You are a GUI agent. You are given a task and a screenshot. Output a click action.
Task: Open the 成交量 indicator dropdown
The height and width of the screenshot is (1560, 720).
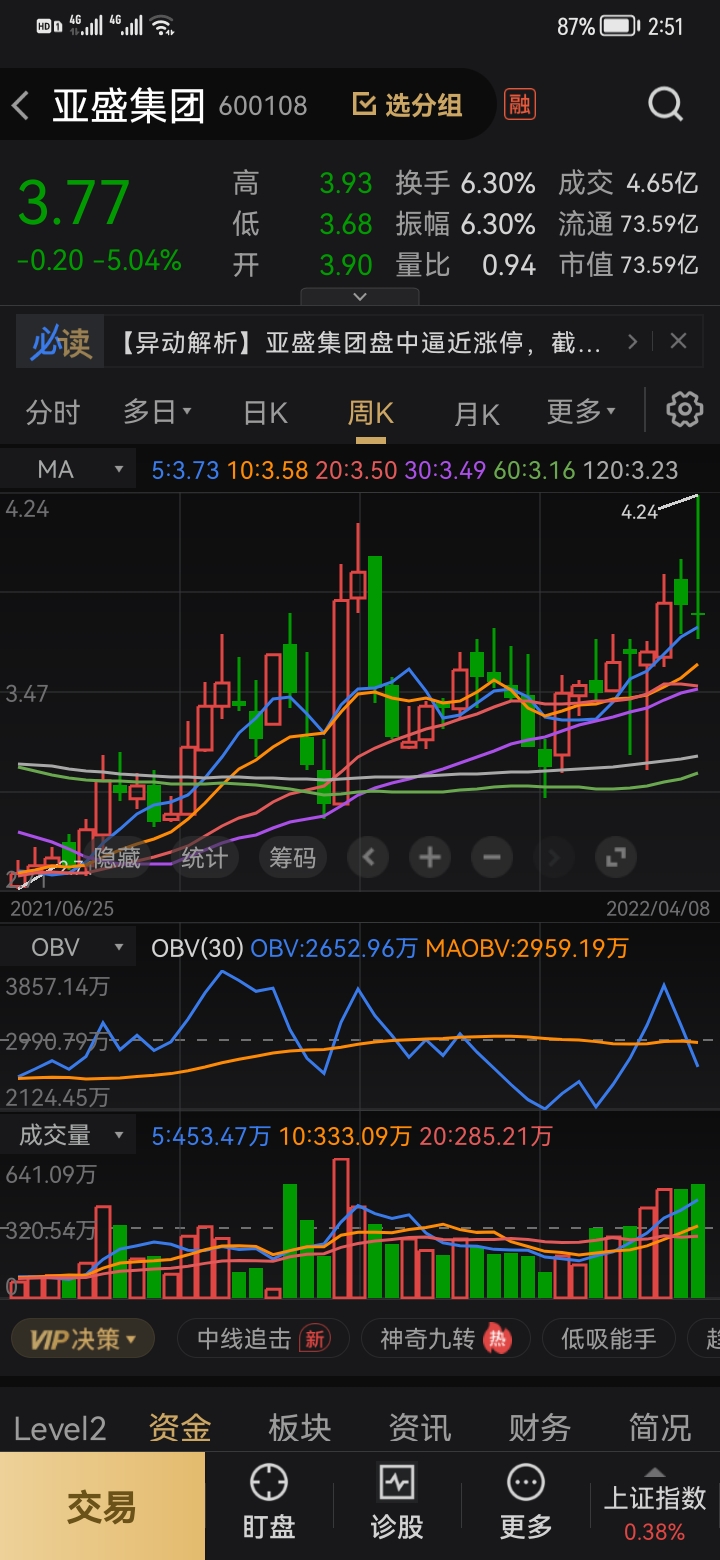click(x=68, y=1135)
